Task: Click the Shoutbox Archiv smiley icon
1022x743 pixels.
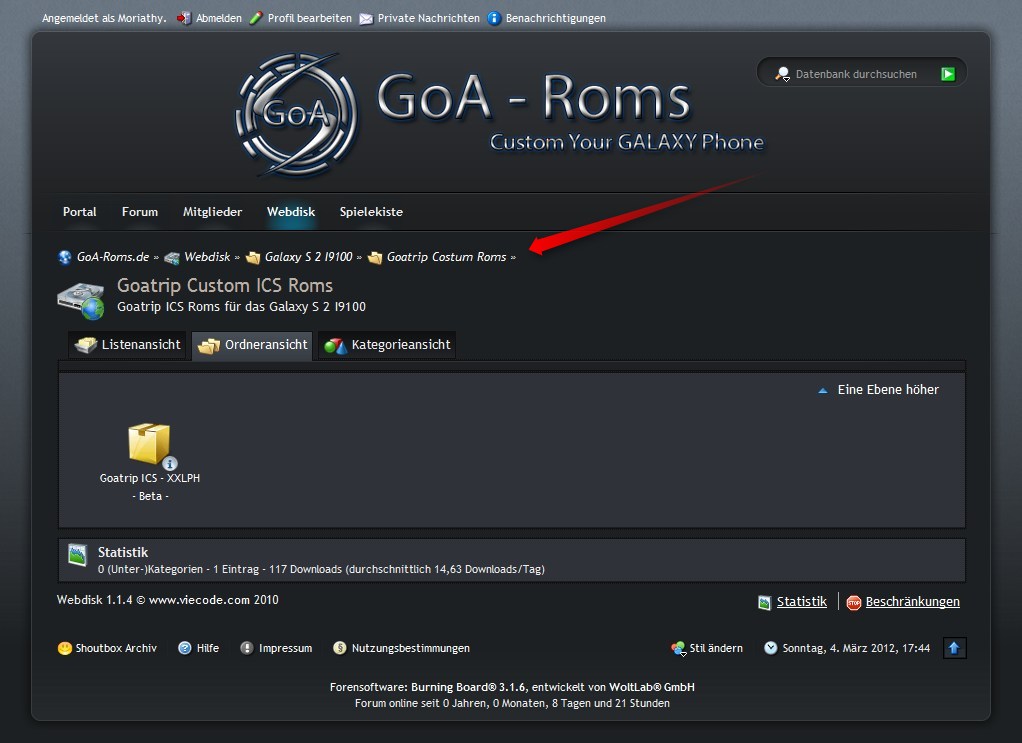Action: coord(65,648)
